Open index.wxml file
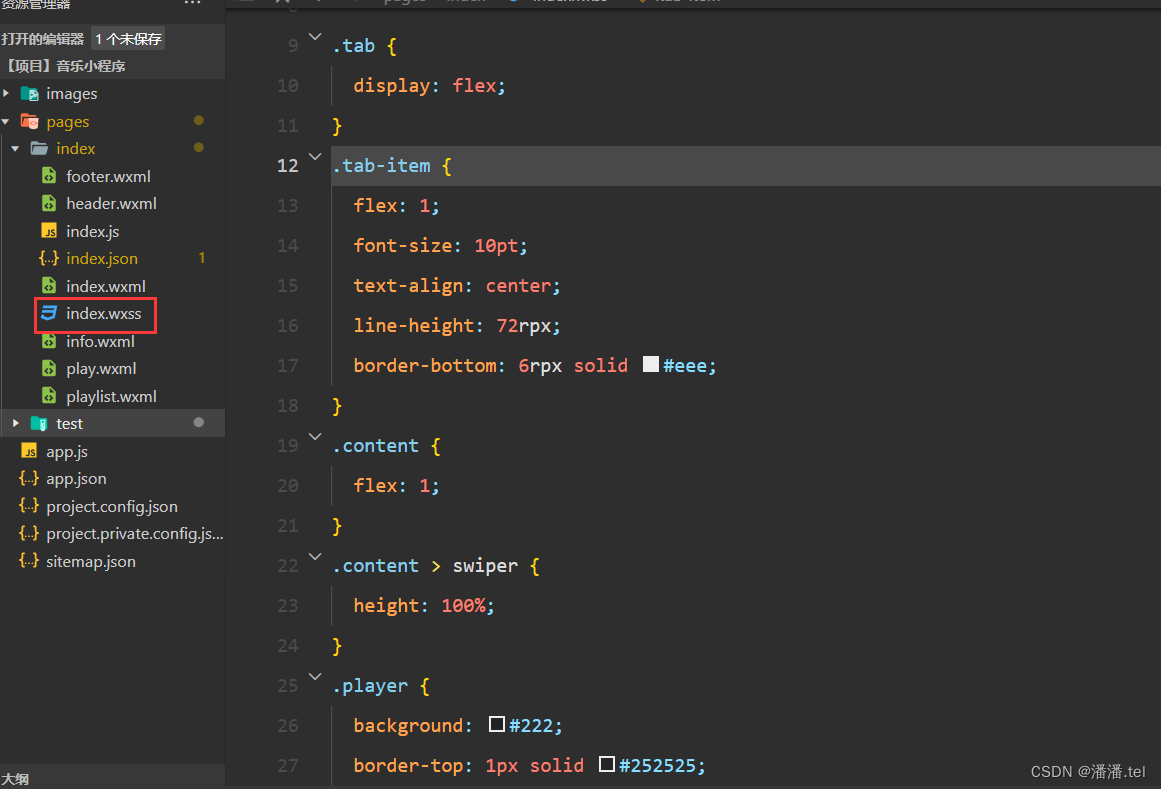Image resolution: width=1161 pixels, height=789 pixels. point(106,286)
